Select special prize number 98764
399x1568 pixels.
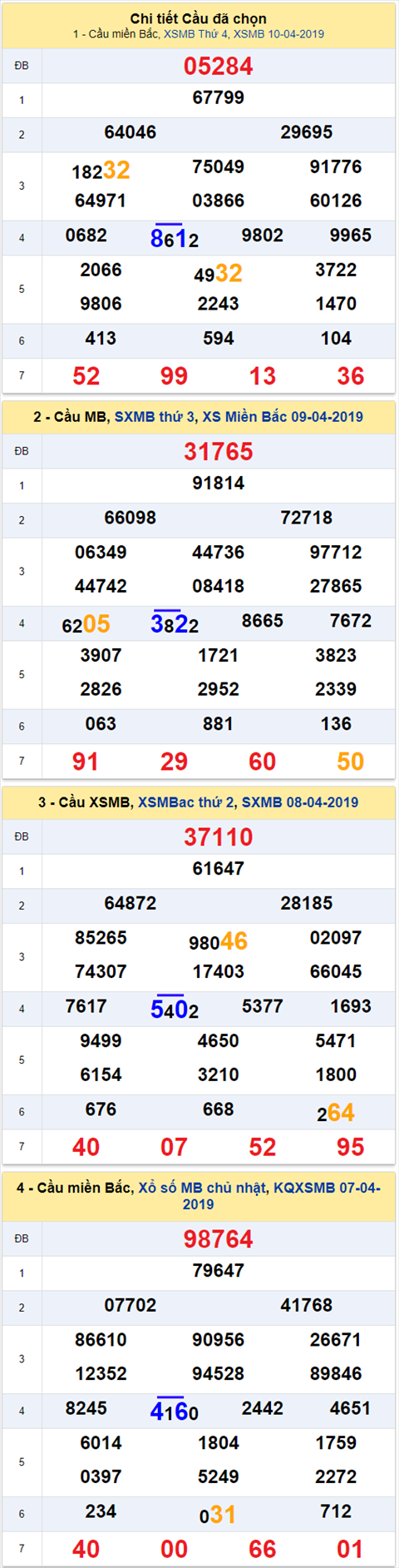coord(219,1239)
